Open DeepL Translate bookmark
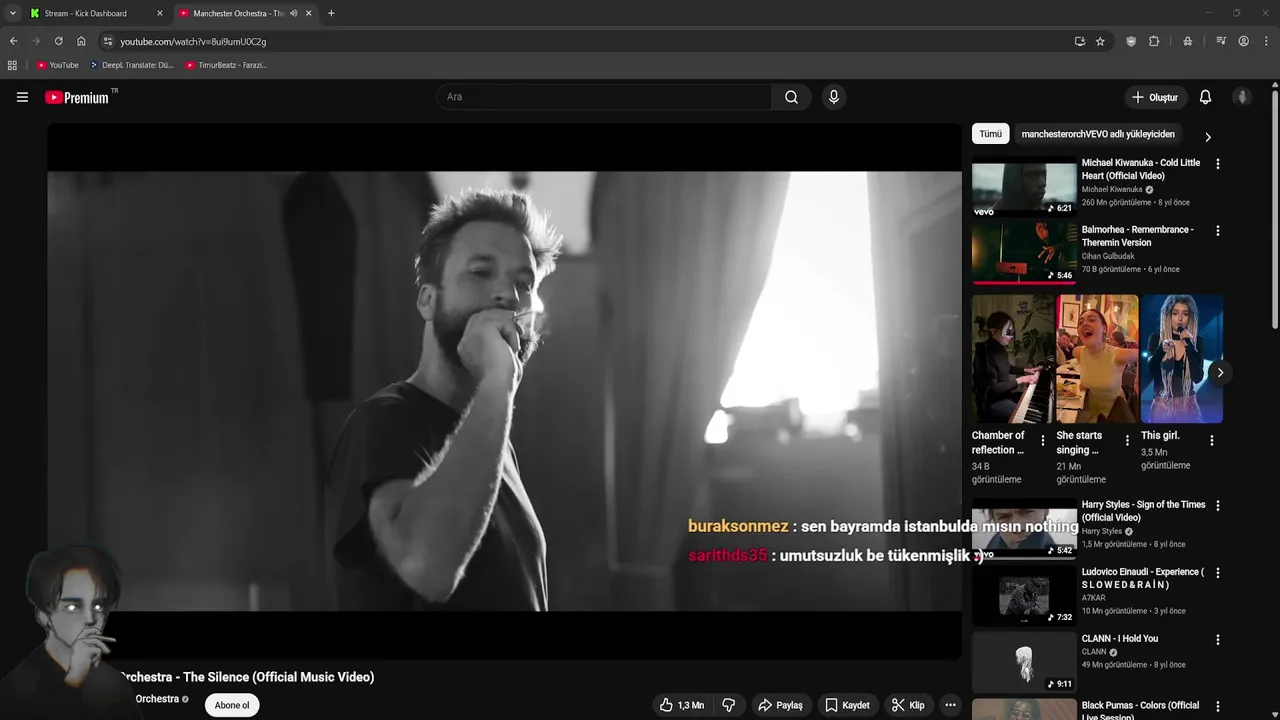This screenshot has height=720, width=1280. (x=131, y=65)
